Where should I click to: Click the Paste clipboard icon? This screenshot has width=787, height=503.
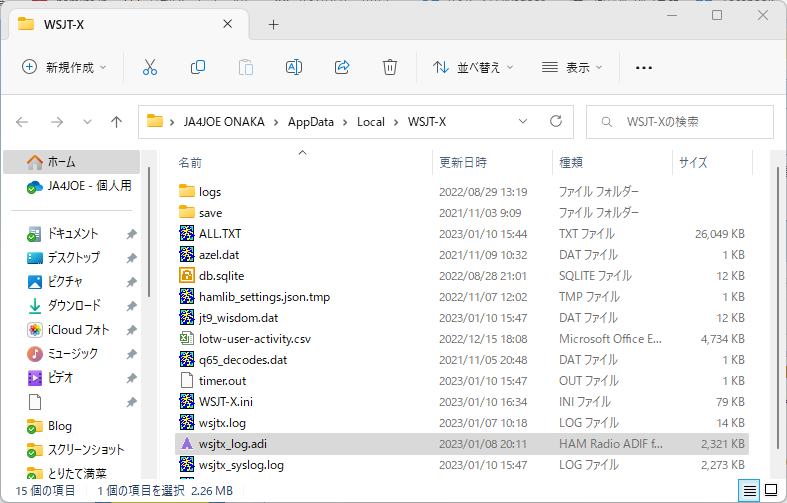(245, 67)
